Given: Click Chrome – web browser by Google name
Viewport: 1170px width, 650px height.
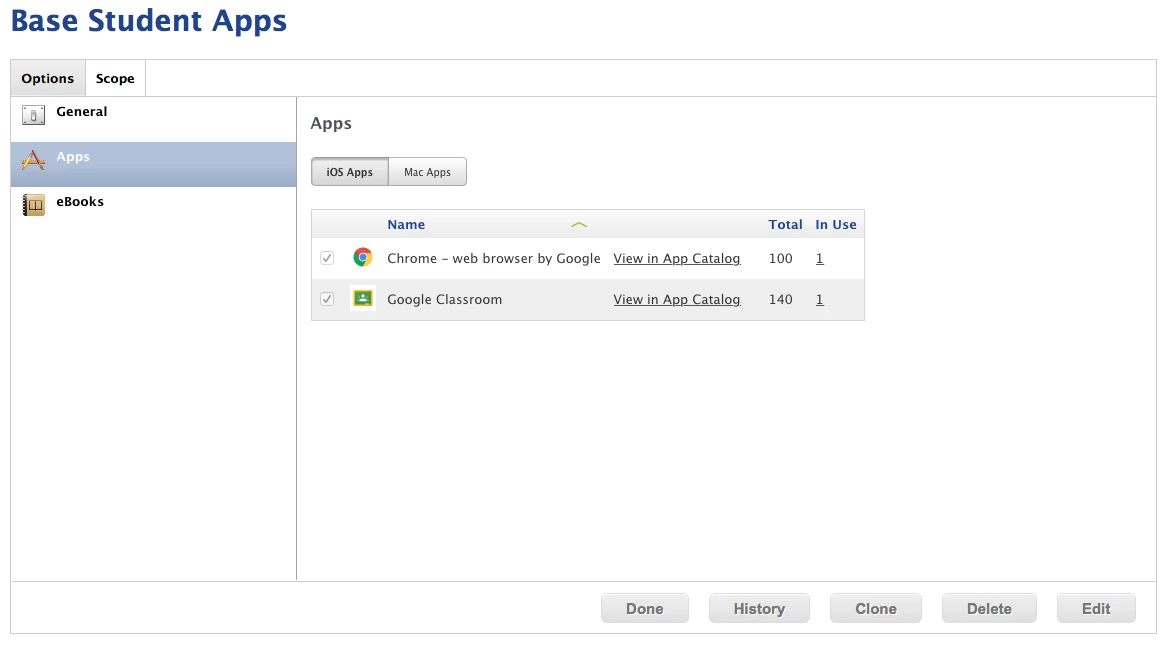Looking at the screenshot, I should [494, 258].
